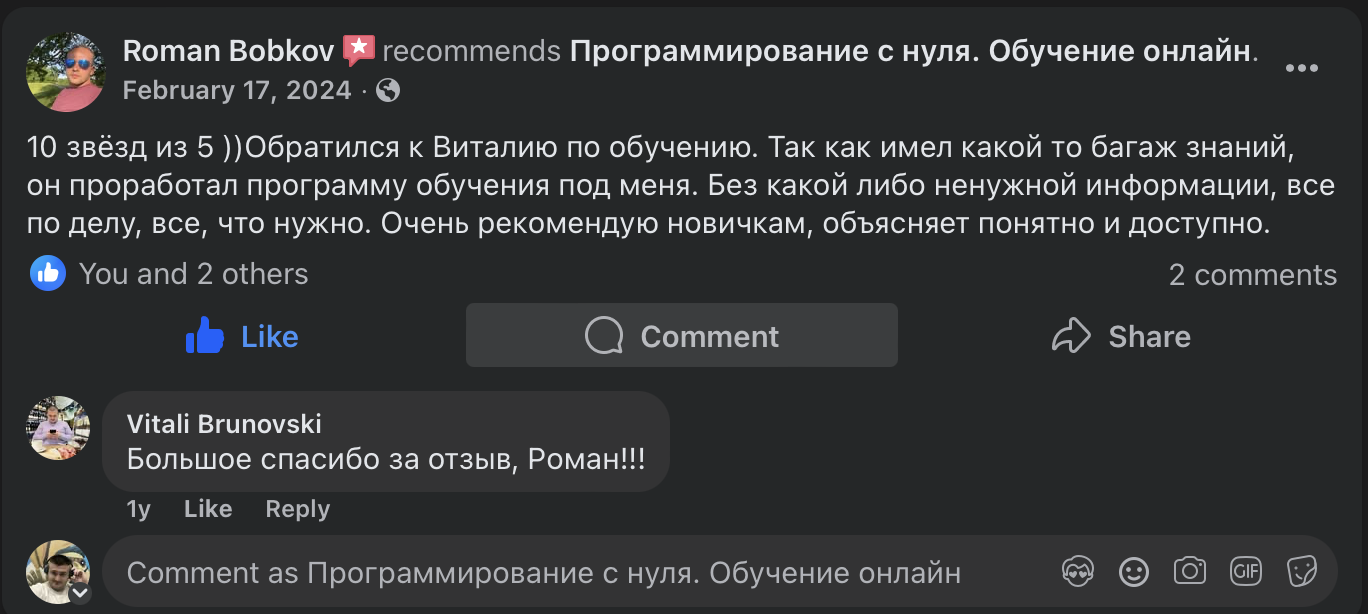This screenshot has width=1368, height=614.
Task: Attach a photo using the camera icon
Action: [x=1189, y=571]
